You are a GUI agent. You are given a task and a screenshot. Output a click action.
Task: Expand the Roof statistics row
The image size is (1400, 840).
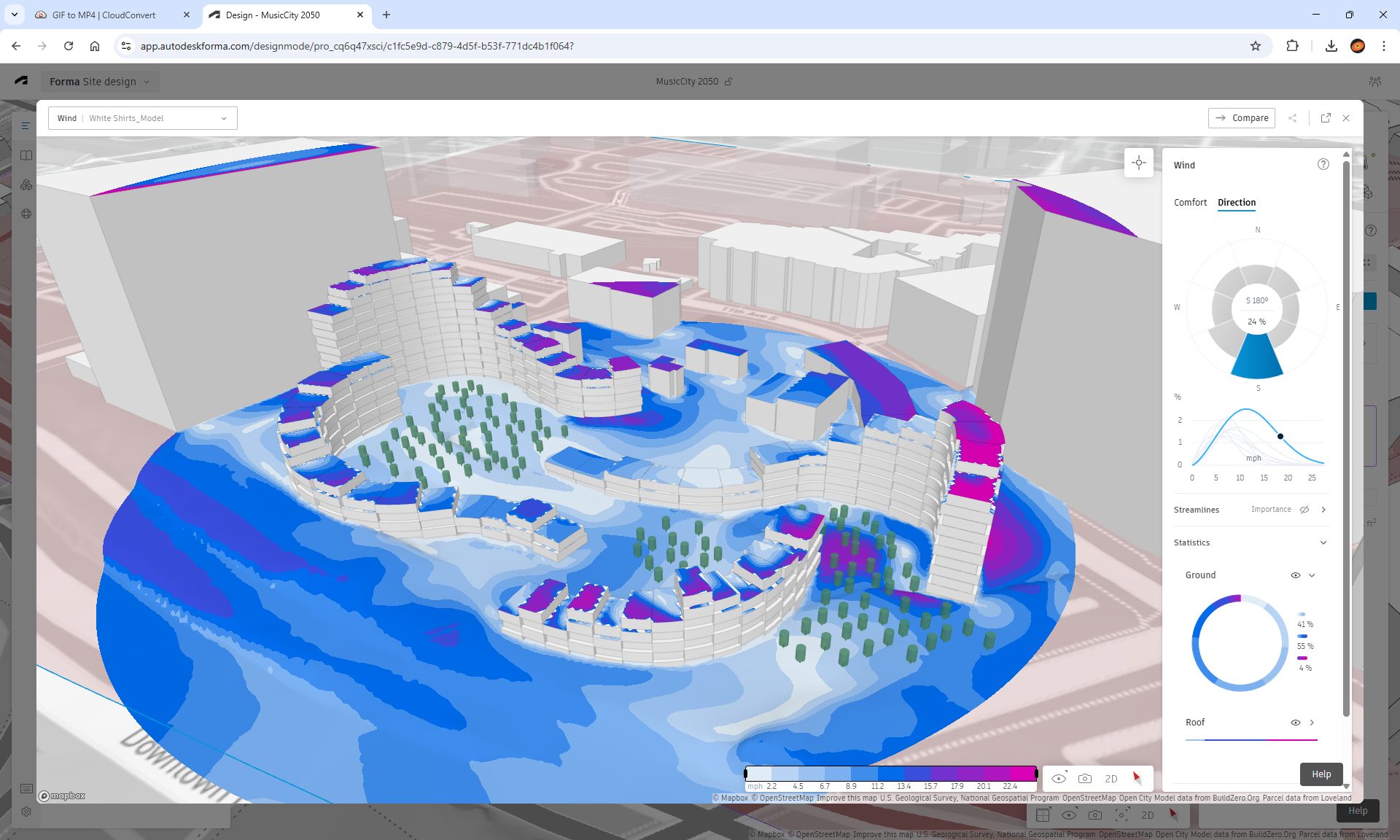pos(1312,723)
